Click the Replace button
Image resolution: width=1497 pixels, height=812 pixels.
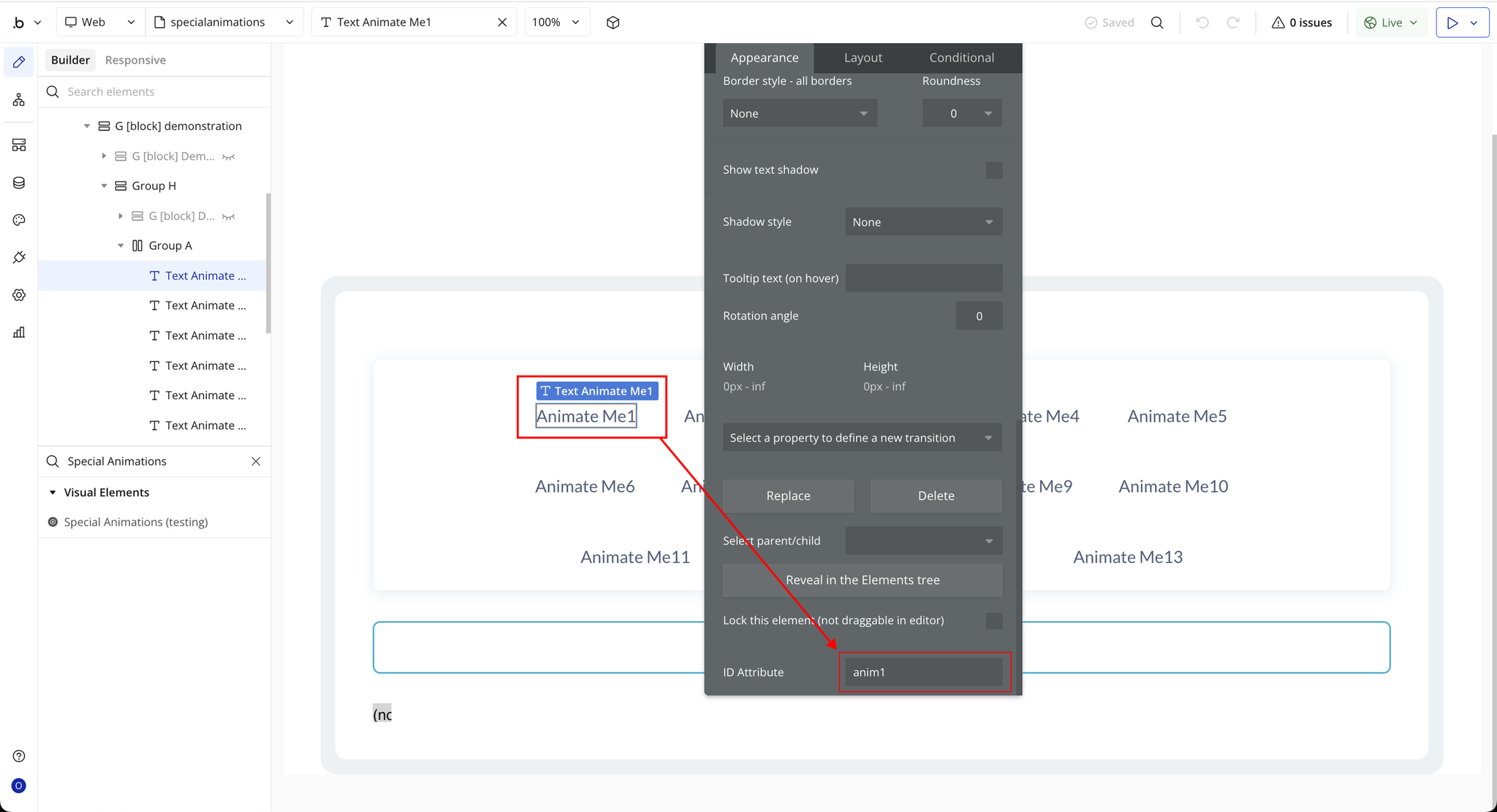[788, 496]
